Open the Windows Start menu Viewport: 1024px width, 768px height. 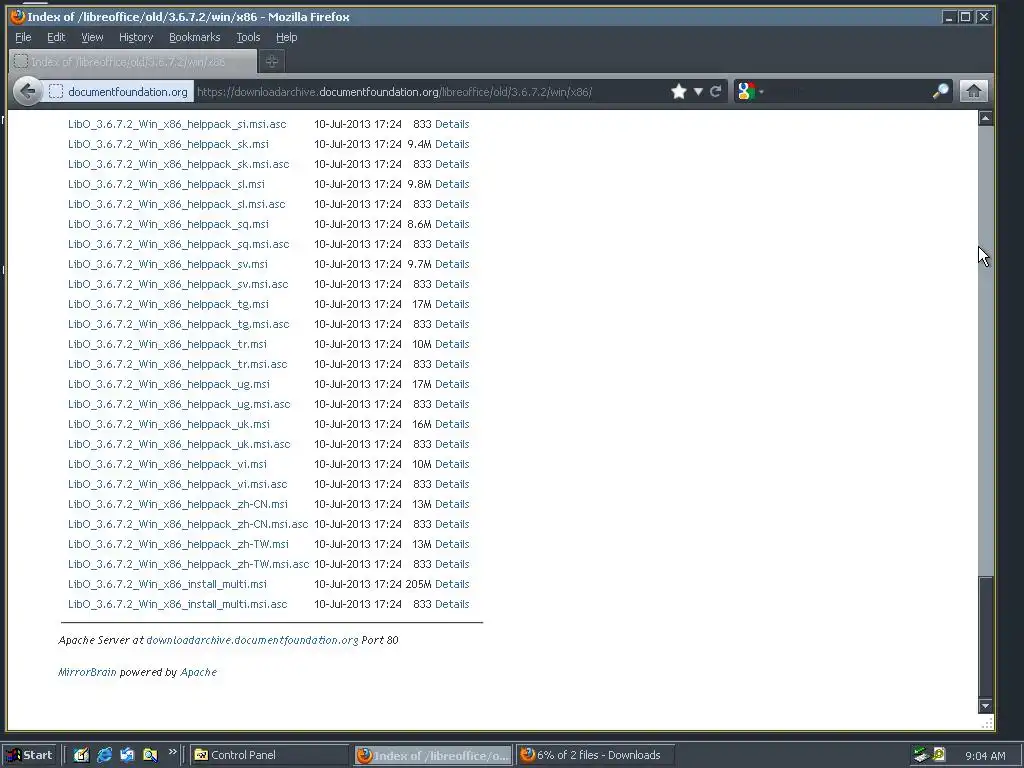tap(30, 755)
